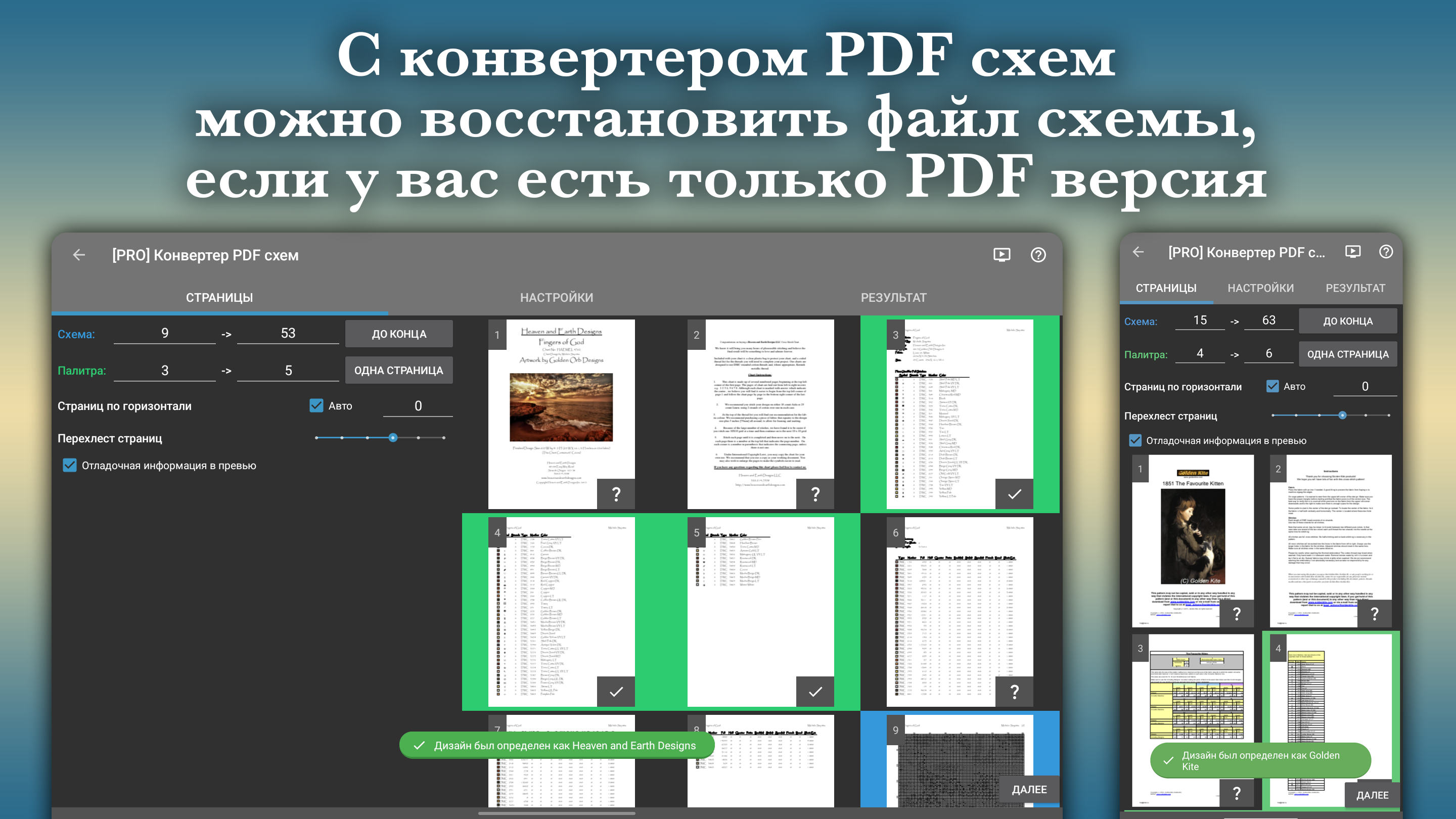Disable Отладочная информация checkbox in left window
Image resolution: width=1456 pixels, height=819 pixels.
(x=70, y=465)
